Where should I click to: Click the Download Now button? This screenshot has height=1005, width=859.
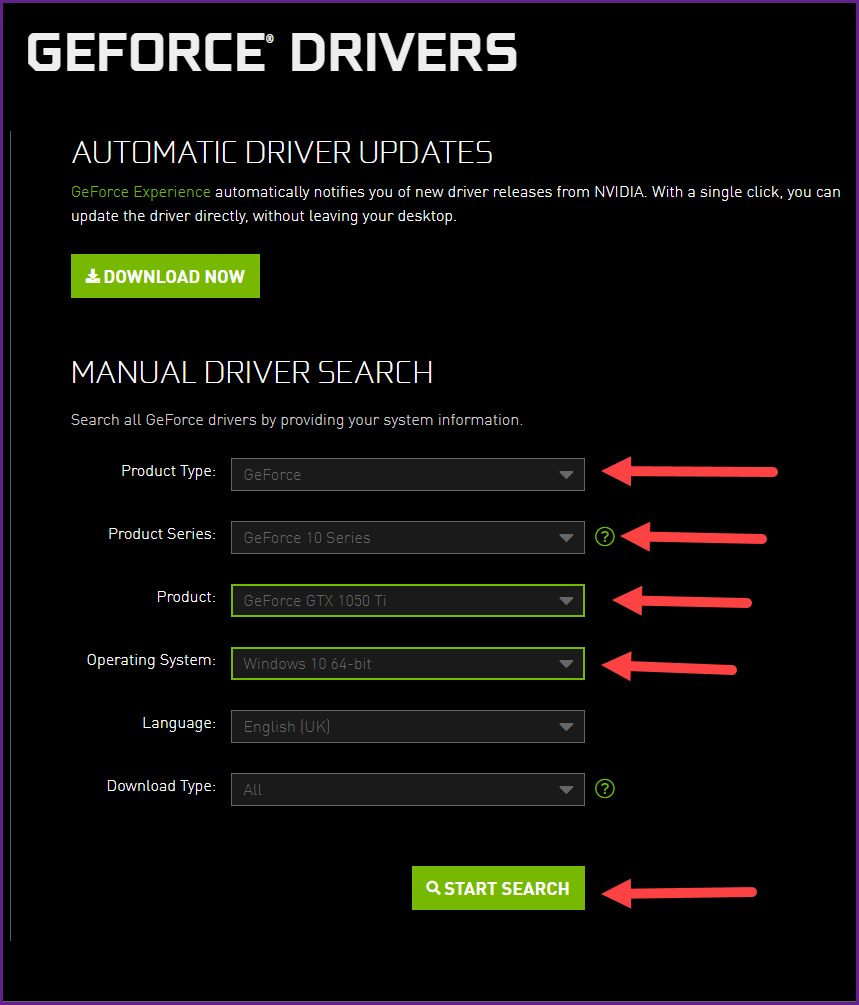click(165, 276)
